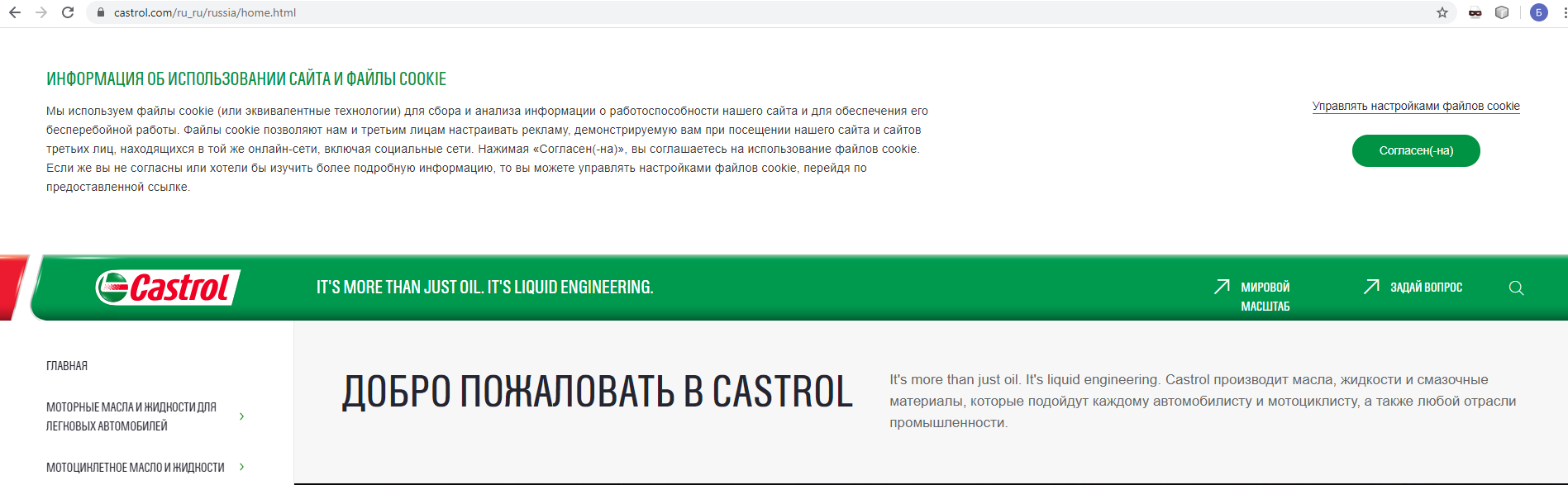Expand chevron next to Мотоциклетное масло и жидкости
This screenshot has width=1568, height=485.
241,467
